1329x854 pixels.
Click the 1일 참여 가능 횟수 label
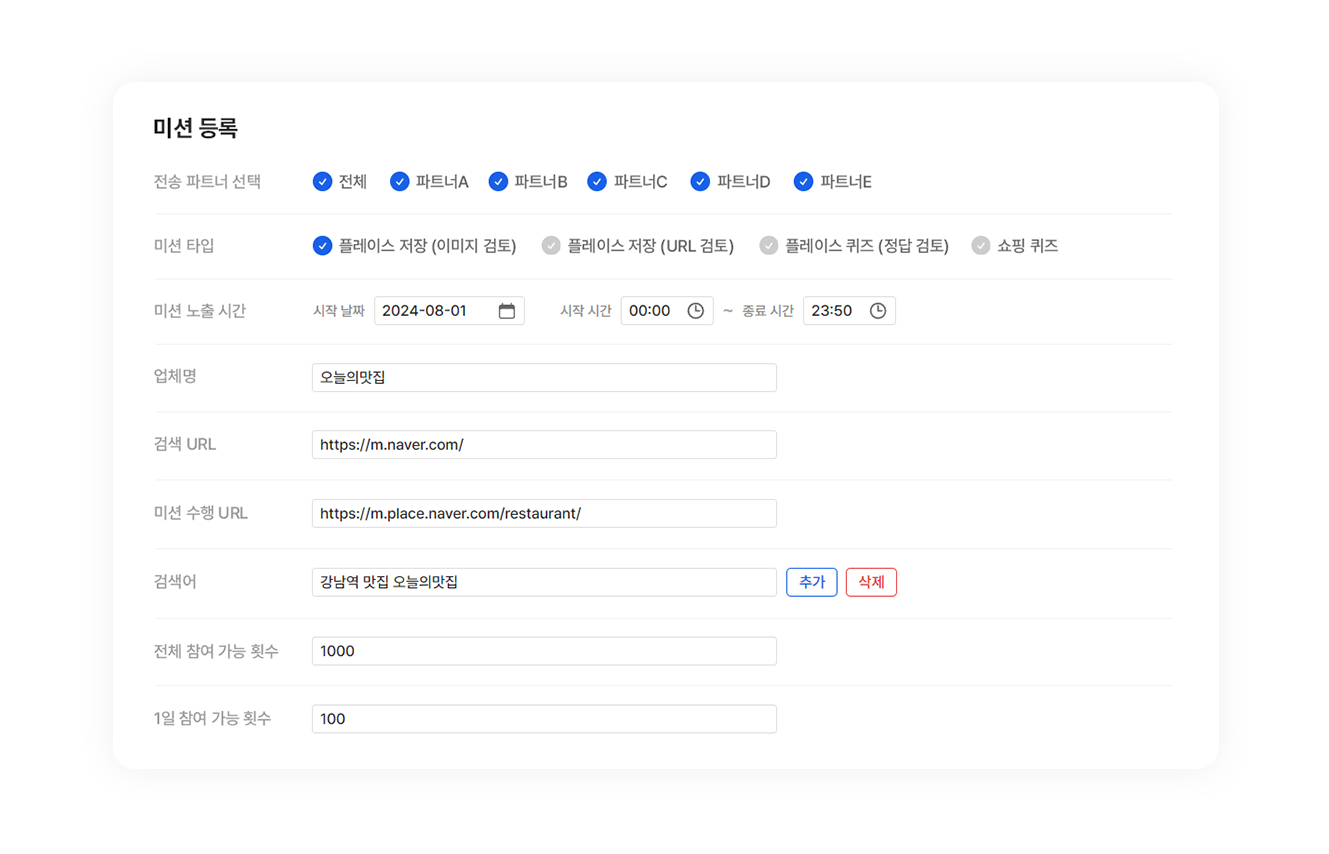pos(212,719)
